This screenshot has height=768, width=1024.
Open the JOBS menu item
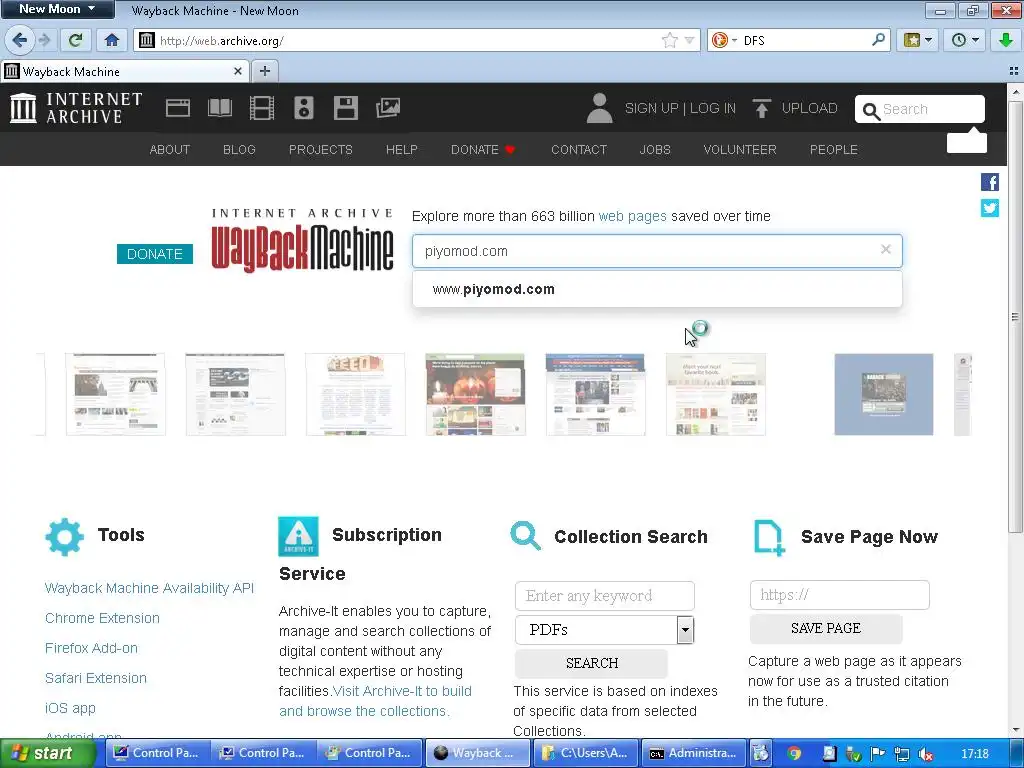click(x=655, y=150)
